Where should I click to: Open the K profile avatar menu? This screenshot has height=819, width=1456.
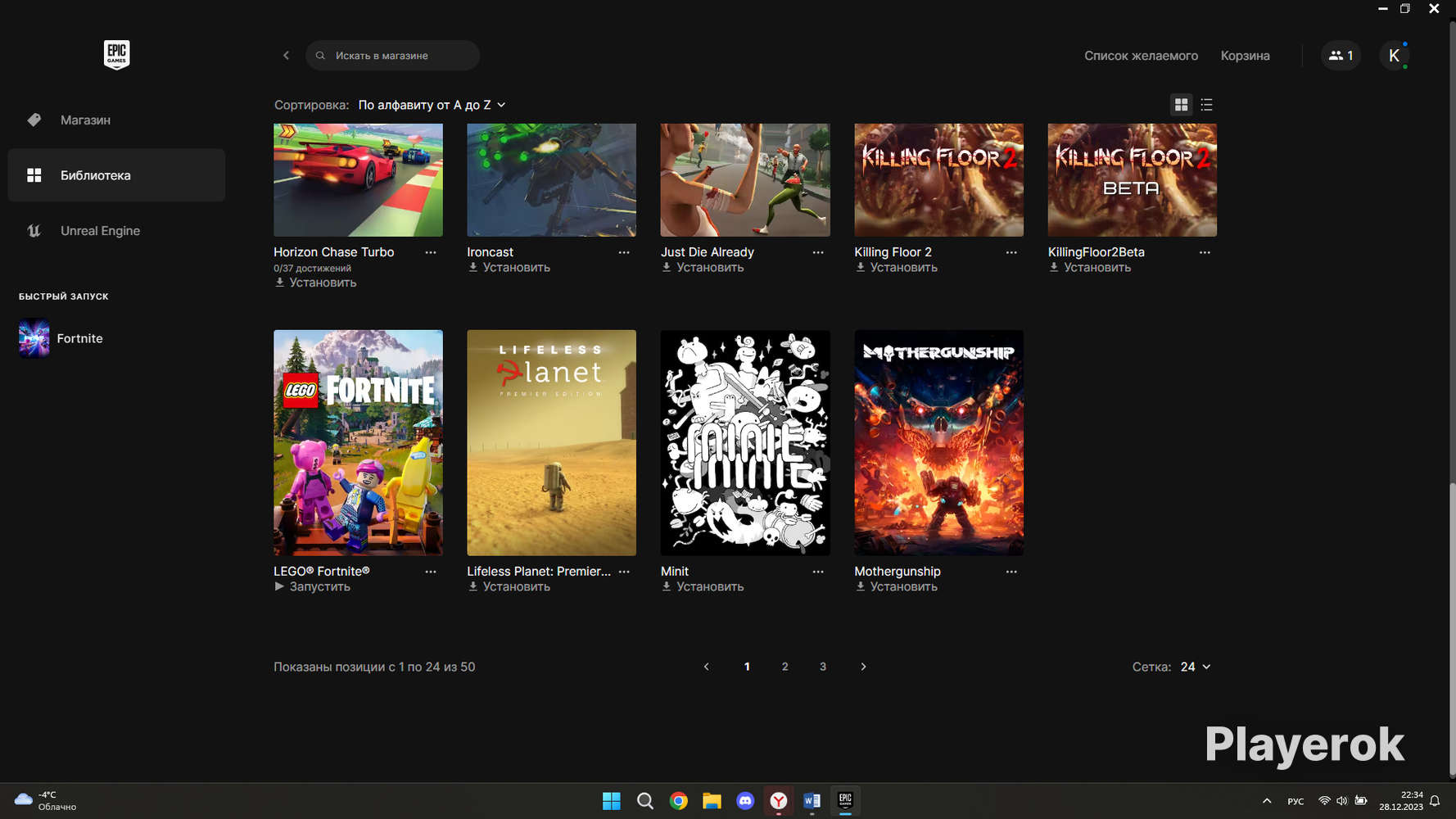pos(1394,56)
